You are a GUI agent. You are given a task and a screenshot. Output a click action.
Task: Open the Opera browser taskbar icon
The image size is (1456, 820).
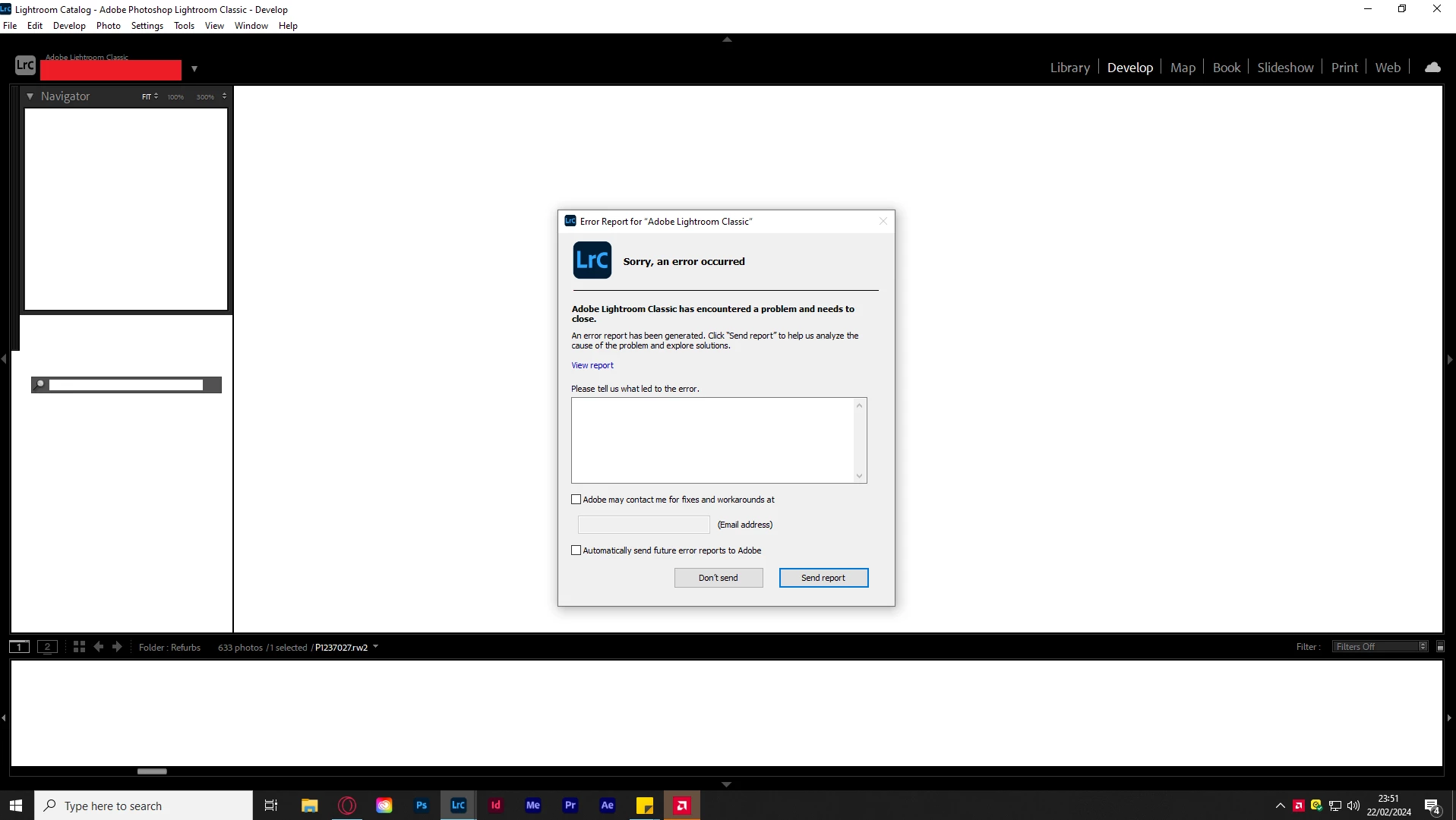[x=347, y=806]
